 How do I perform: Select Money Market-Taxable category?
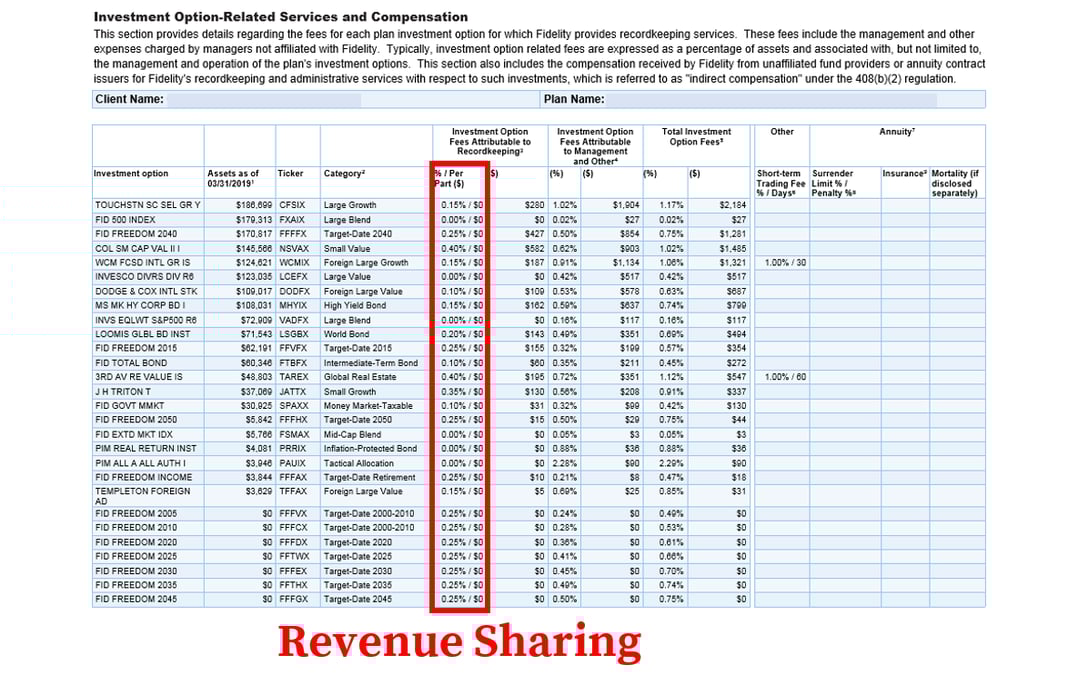(368, 405)
